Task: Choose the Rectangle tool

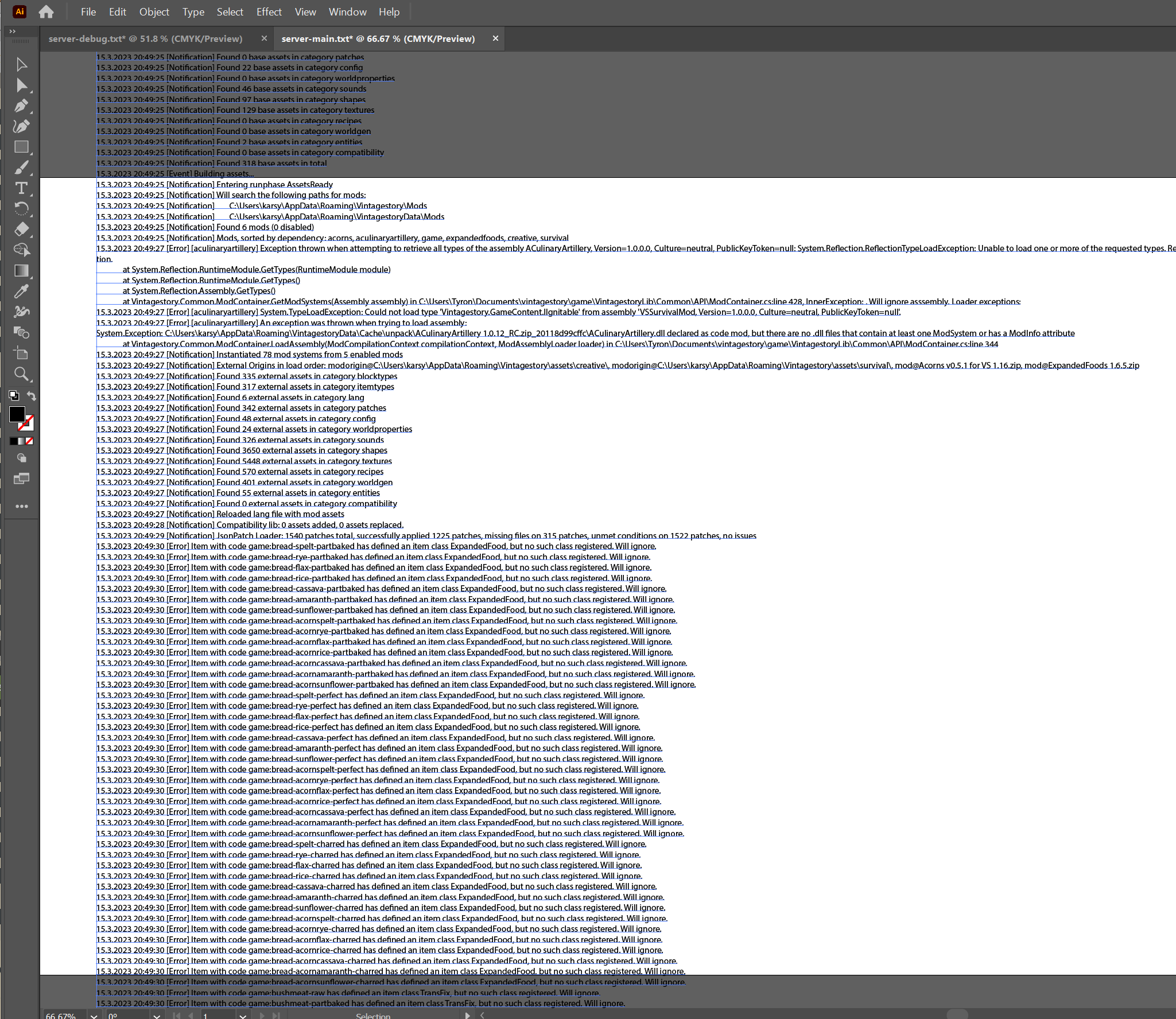Action: 21,147
